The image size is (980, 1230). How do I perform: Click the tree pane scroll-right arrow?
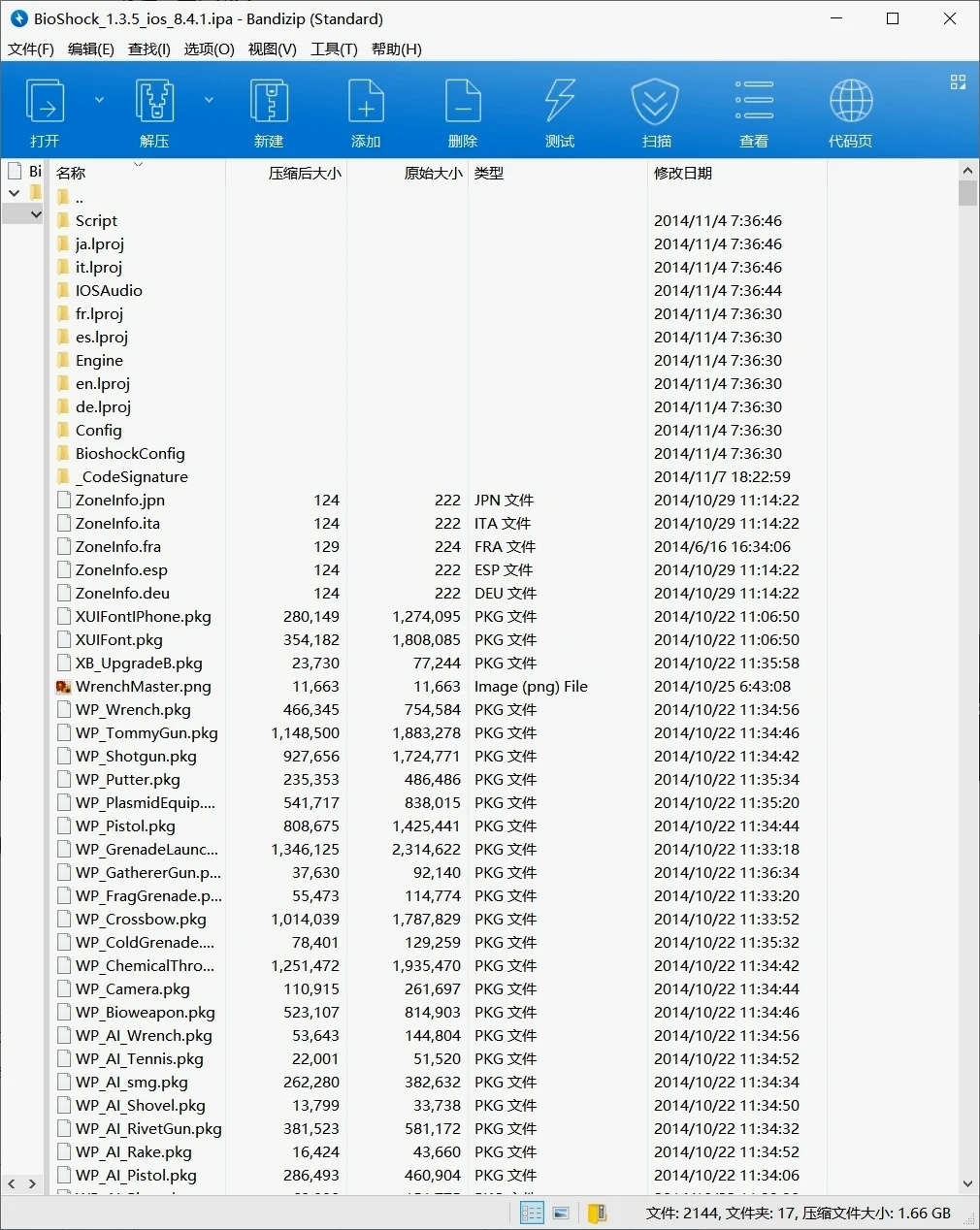[x=32, y=1184]
